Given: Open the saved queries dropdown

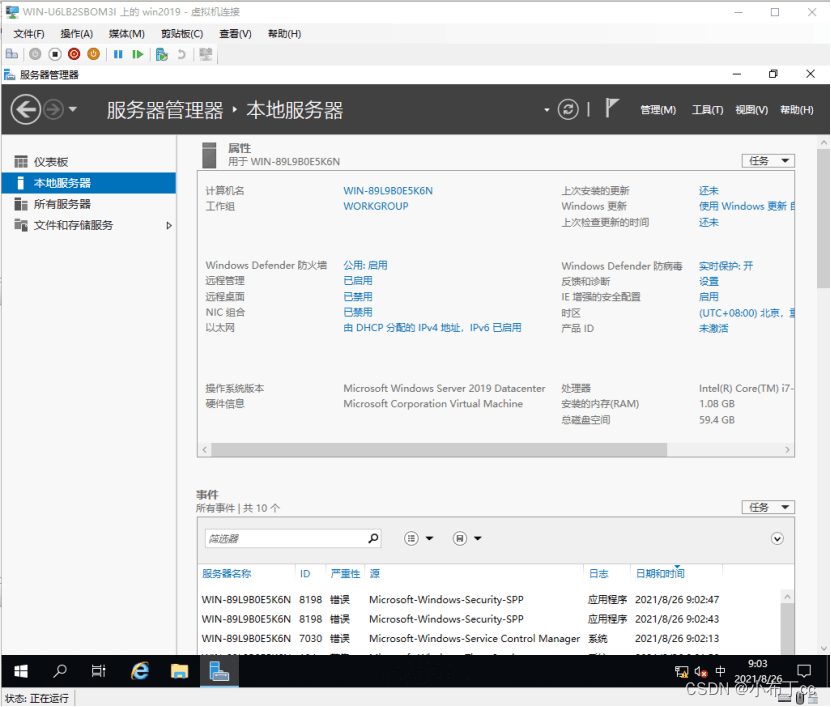Looking at the screenshot, I should 467,538.
